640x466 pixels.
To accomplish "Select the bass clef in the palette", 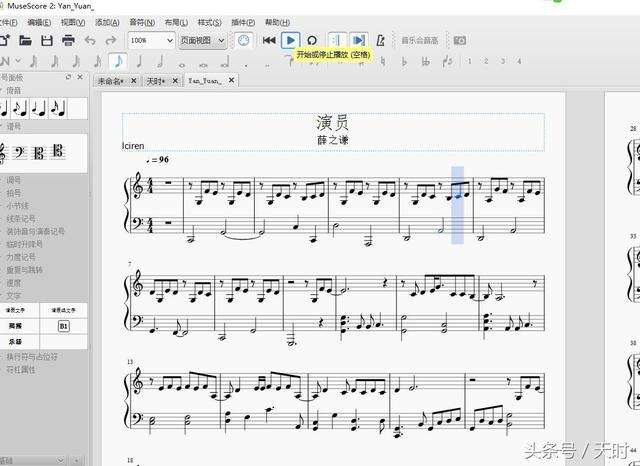I will click(20, 153).
